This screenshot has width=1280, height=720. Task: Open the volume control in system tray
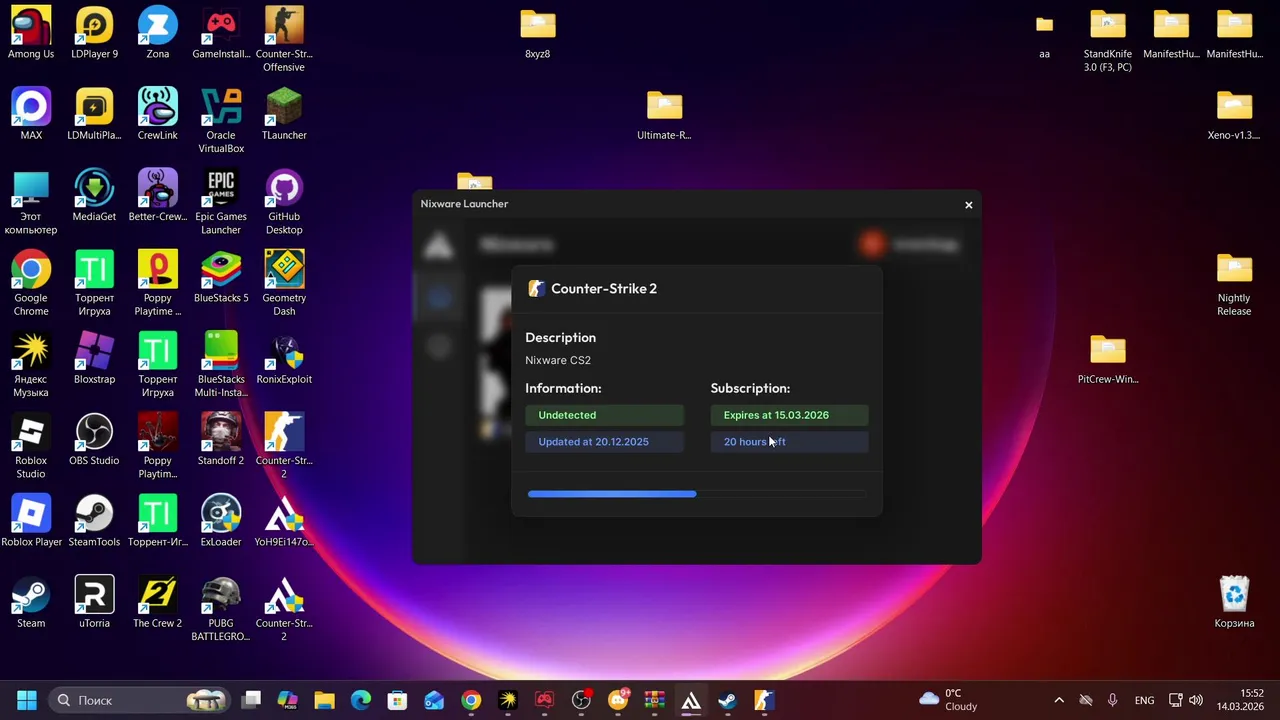point(1196,700)
